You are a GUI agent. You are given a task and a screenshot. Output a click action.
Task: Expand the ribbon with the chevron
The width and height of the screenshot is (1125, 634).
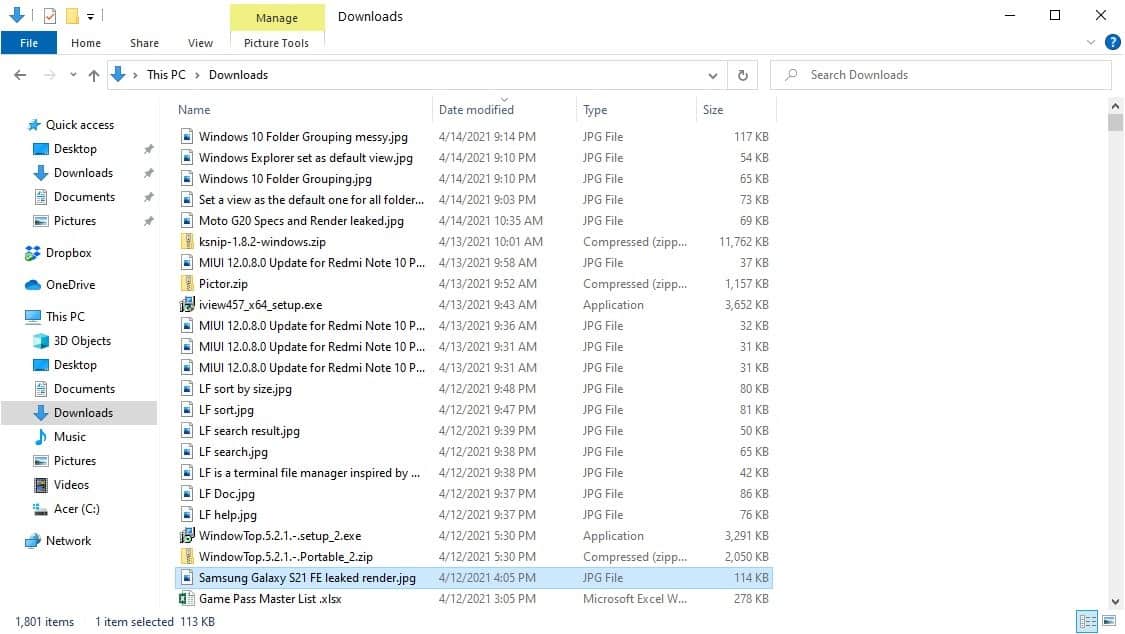click(1091, 42)
